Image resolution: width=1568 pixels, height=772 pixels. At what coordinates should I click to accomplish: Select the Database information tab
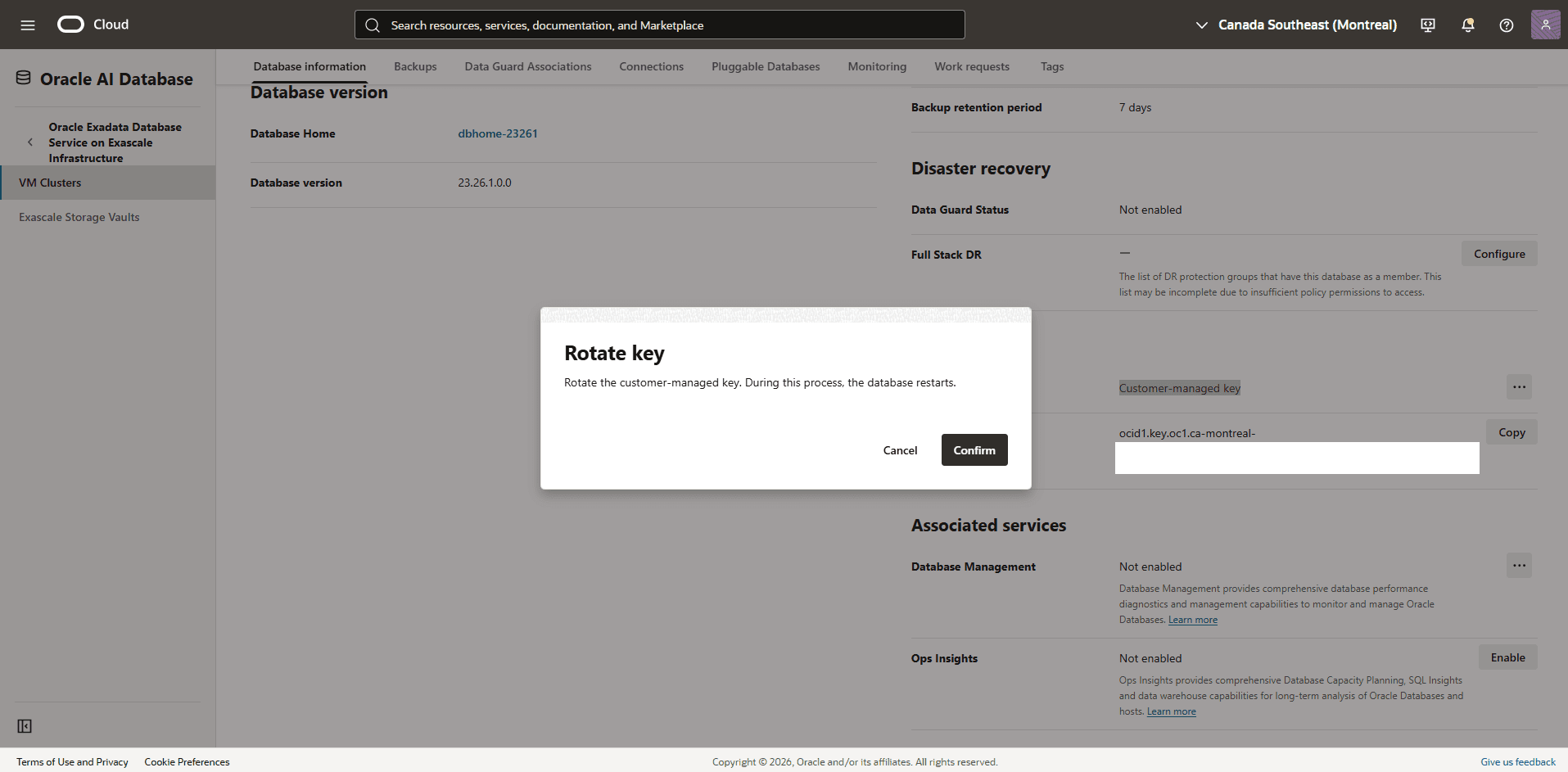[310, 66]
